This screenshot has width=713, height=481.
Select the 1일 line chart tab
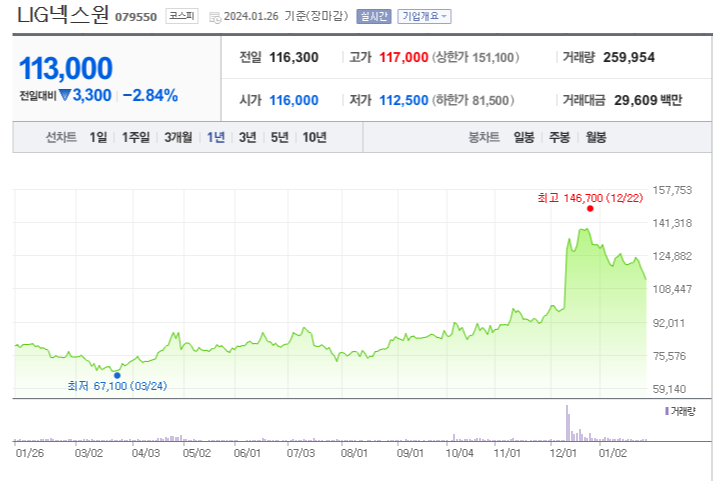98,137
